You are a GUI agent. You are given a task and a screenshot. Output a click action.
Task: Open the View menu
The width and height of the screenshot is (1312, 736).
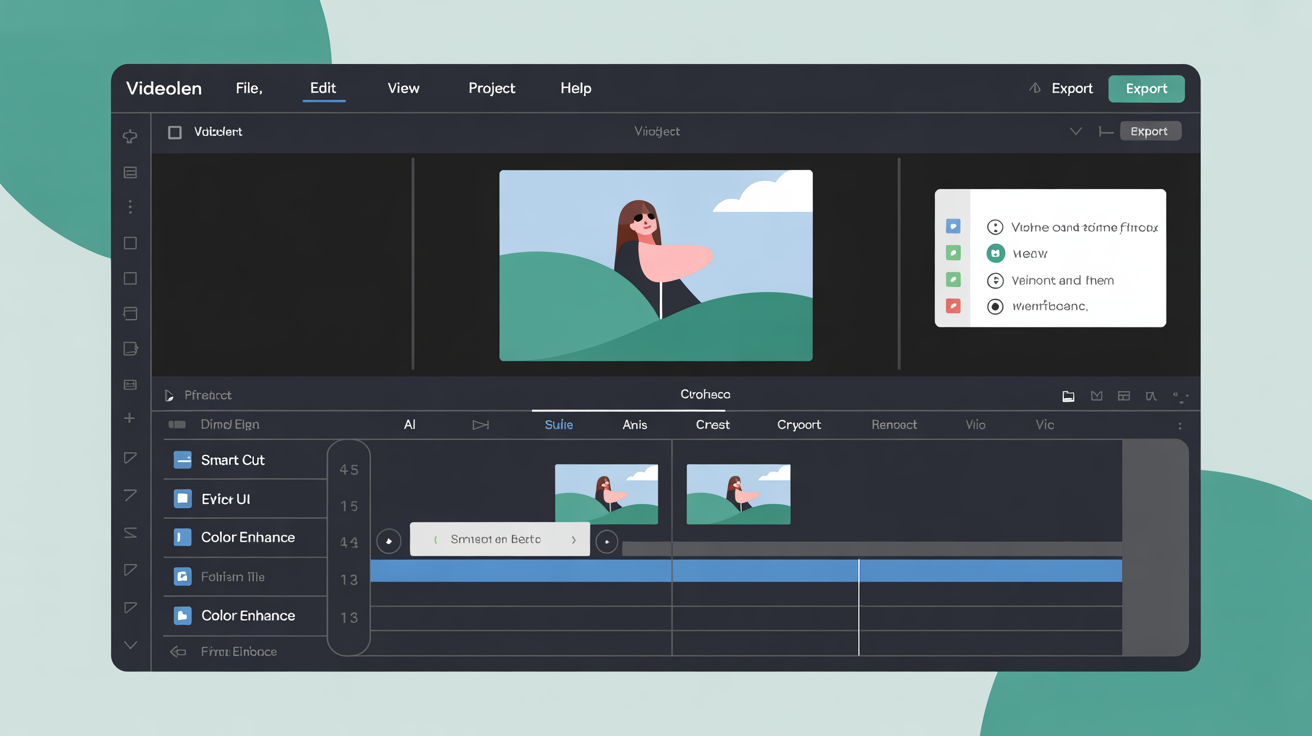(x=403, y=88)
